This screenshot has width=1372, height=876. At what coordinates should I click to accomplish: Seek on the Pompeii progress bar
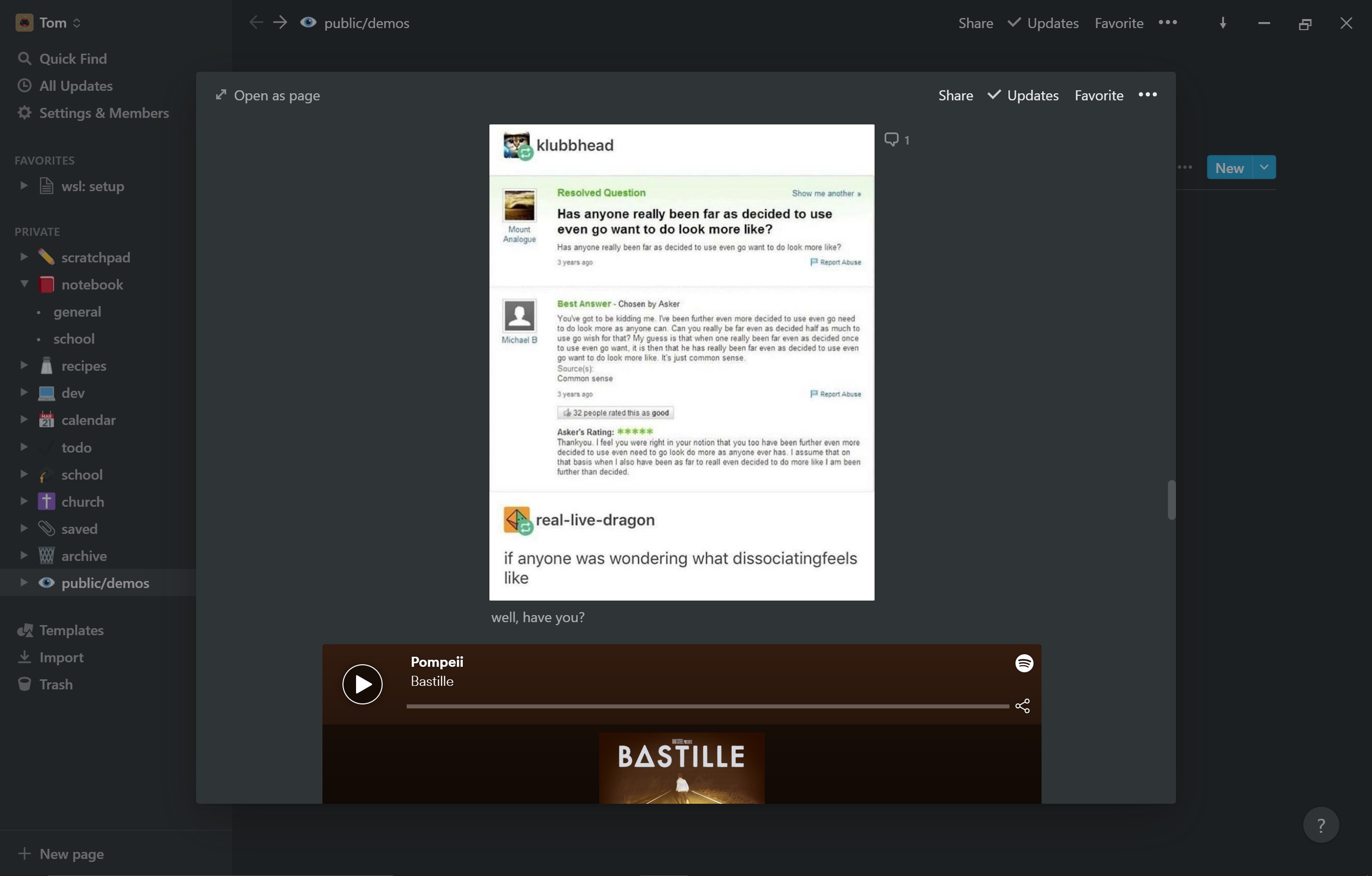[707, 706]
